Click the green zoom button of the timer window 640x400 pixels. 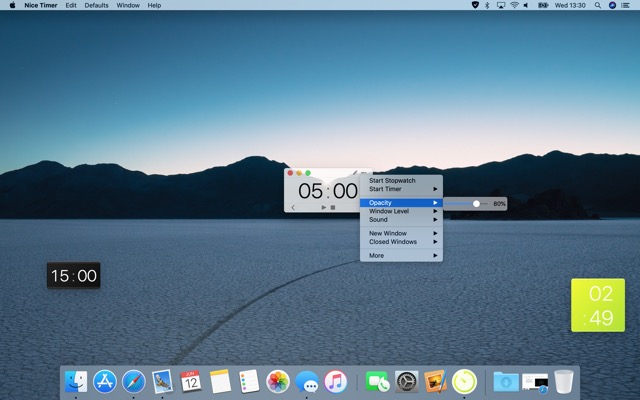pyautogui.click(x=308, y=173)
